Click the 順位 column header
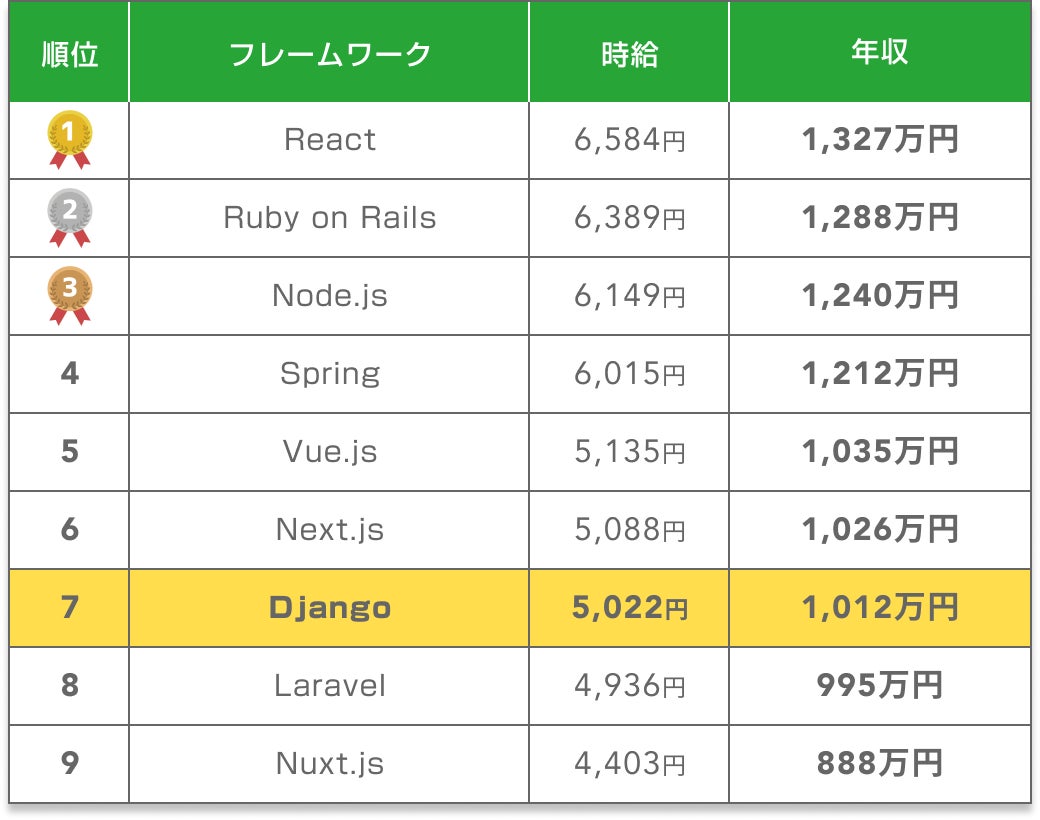The image size is (1040, 820). tap(70, 53)
